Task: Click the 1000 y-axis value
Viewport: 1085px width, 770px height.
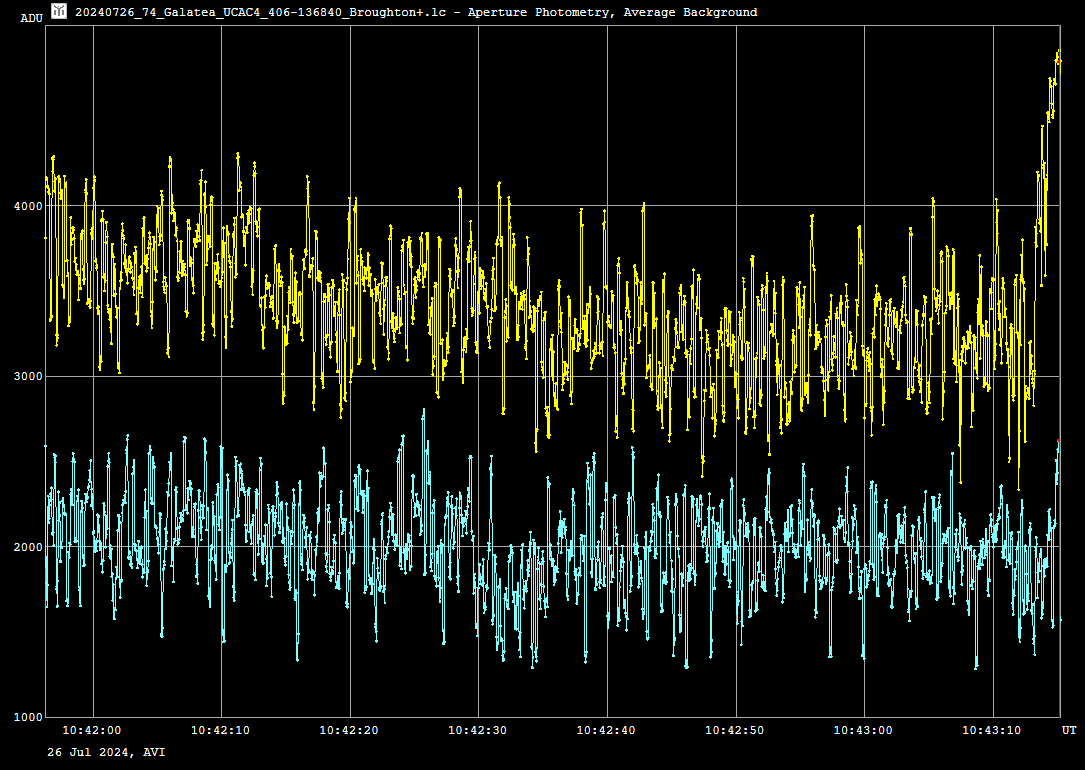Action: (x=29, y=717)
